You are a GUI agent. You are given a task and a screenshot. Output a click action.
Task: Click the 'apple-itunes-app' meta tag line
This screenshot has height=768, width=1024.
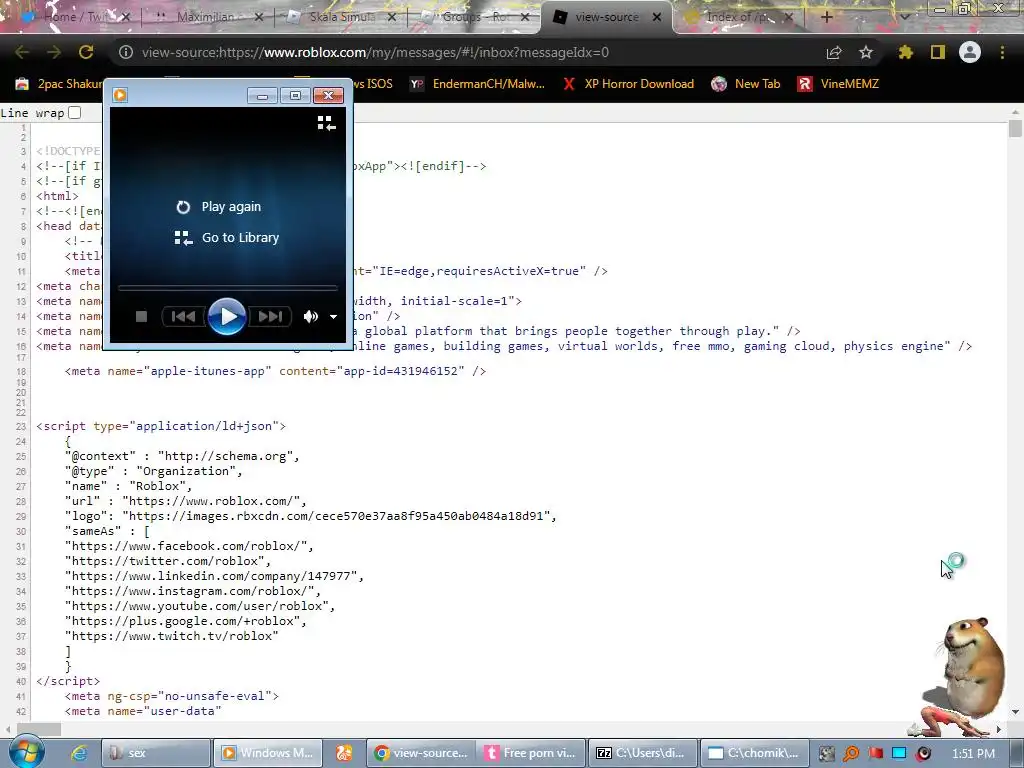[276, 371]
